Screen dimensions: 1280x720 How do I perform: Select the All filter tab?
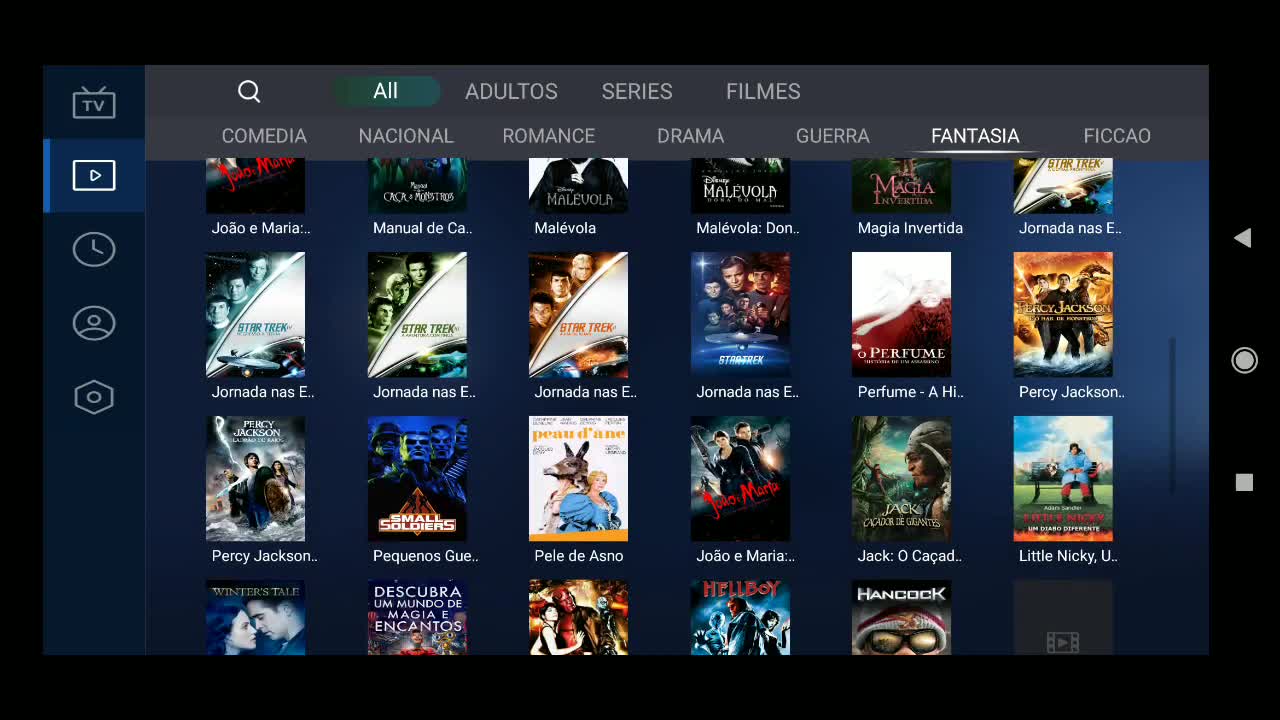click(386, 91)
